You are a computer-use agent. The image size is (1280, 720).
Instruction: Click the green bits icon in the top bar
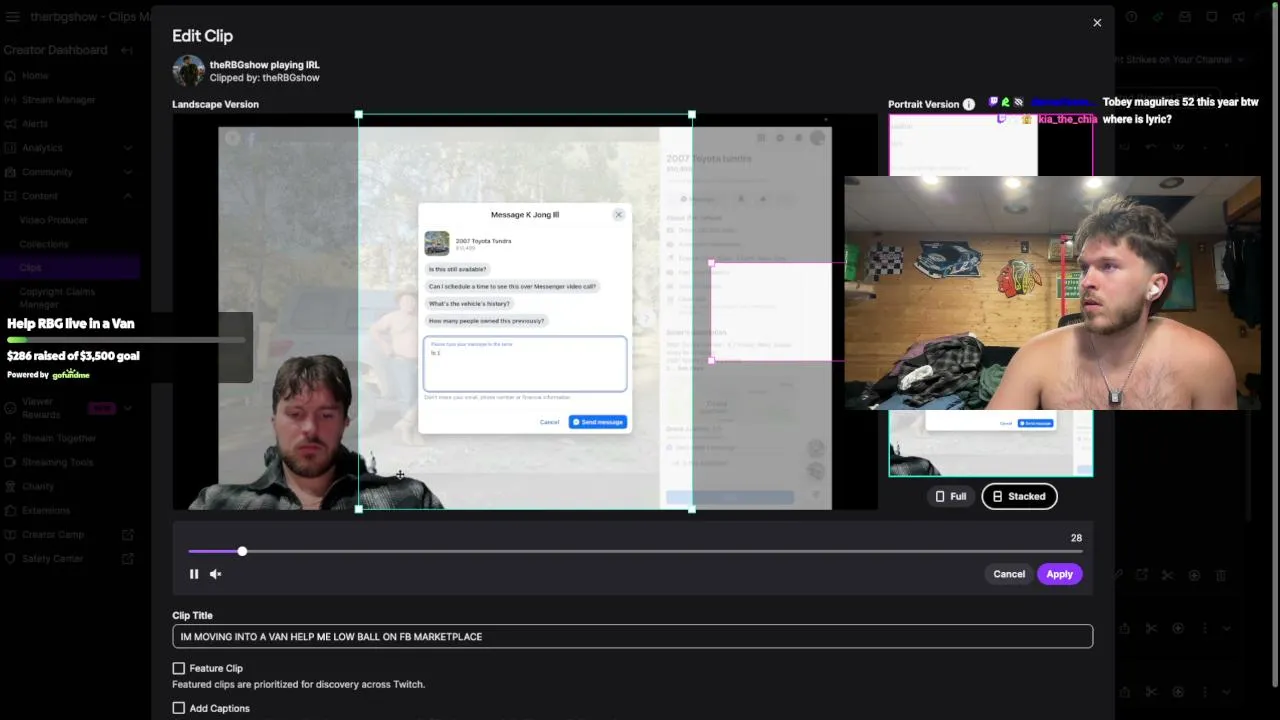pyautogui.click(x=1158, y=17)
